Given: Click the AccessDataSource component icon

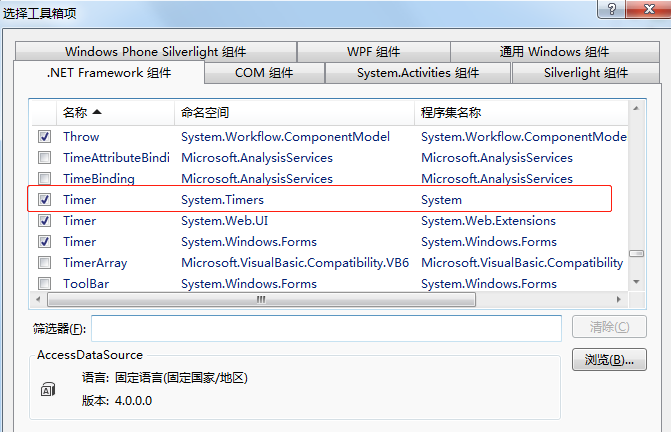Looking at the screenshot, I should (48, 389).
